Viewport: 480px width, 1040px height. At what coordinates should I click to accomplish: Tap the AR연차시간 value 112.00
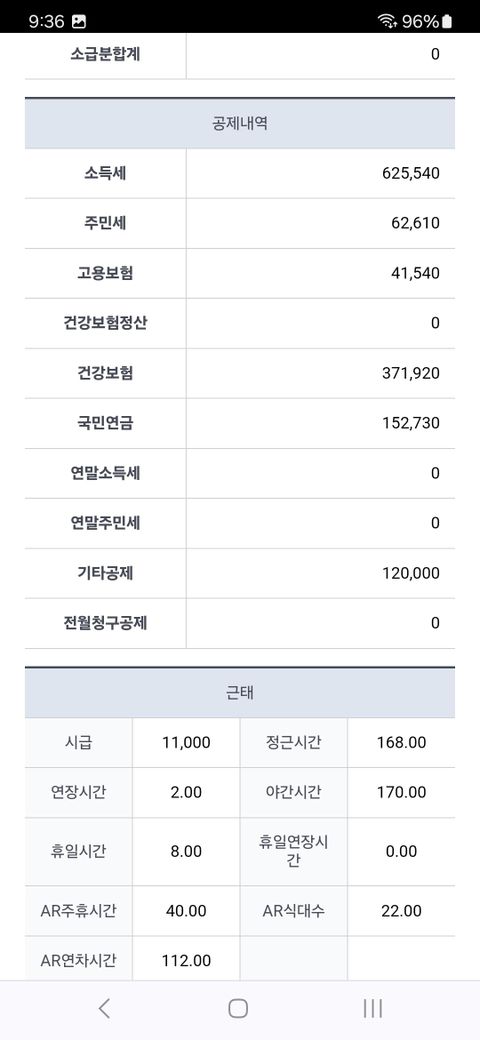186,960
